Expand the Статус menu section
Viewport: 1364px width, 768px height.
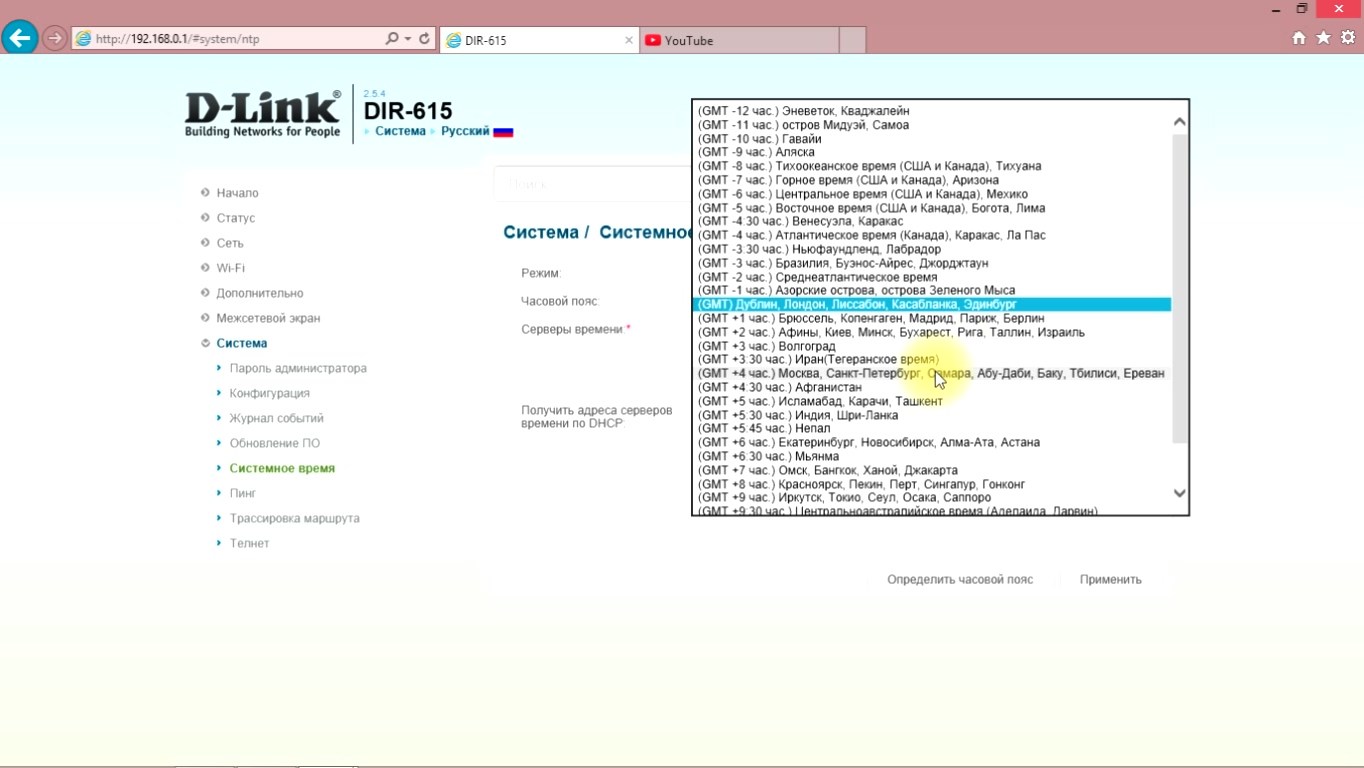[x=235, y=218]
